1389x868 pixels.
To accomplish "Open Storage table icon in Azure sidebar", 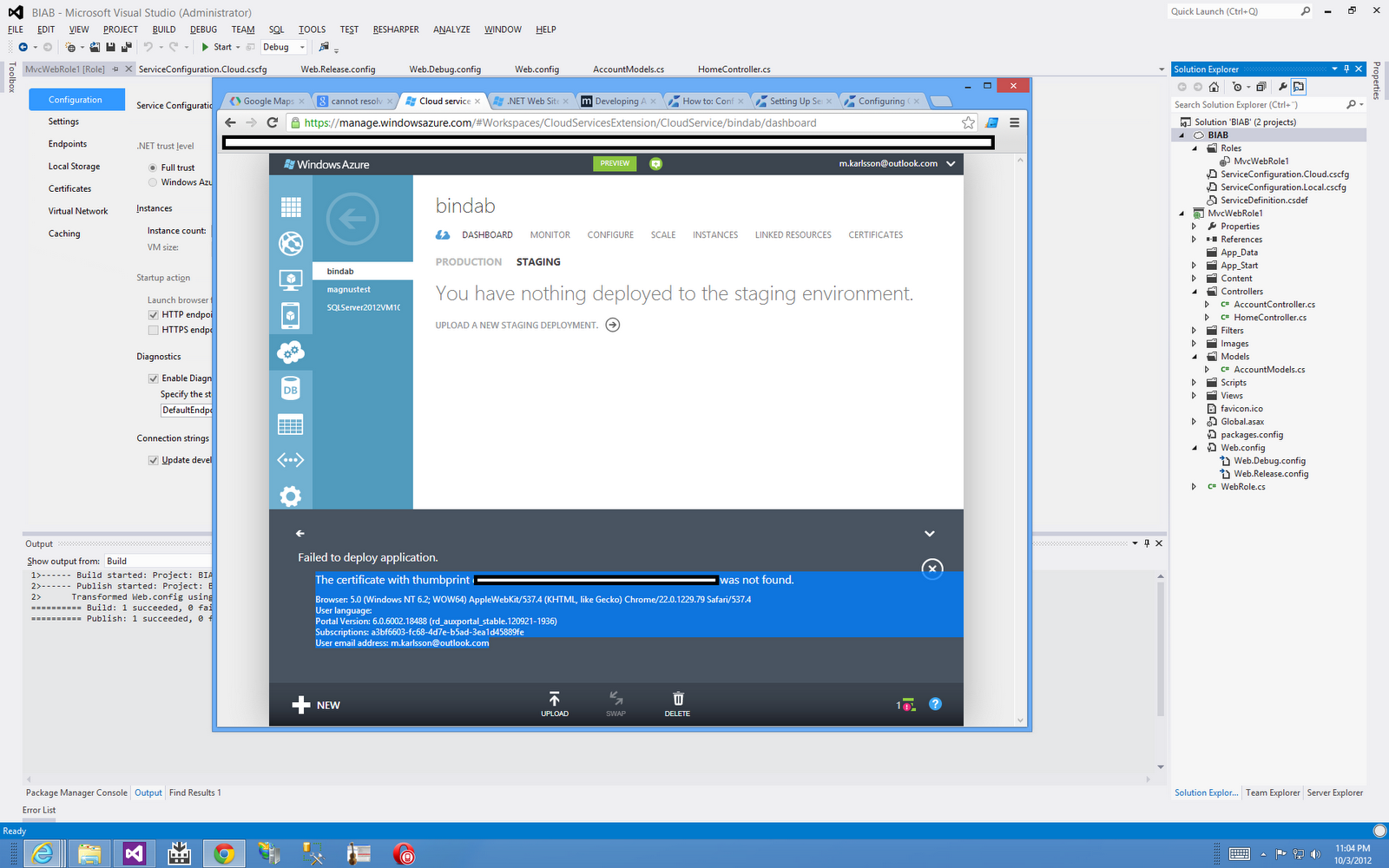I will (291, 425).
